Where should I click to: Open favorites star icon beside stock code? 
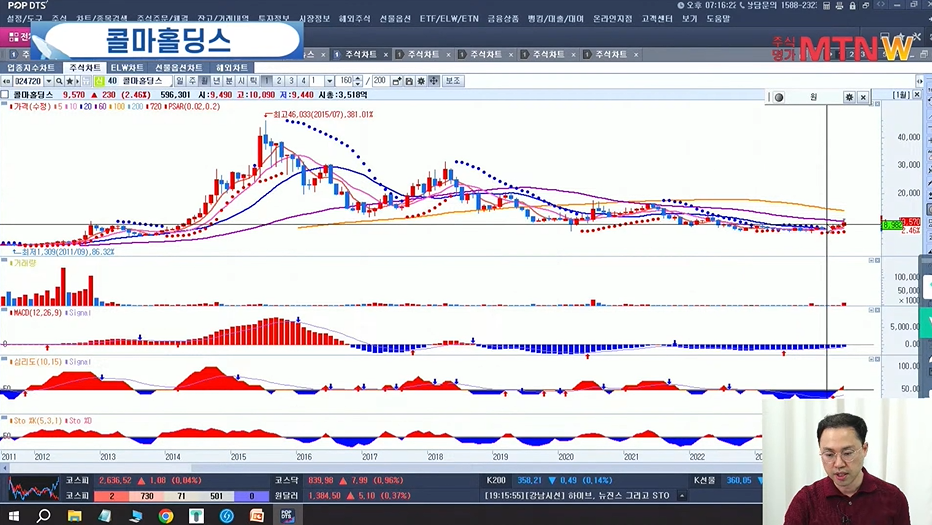pyautogui.click(x=70, y=81)
